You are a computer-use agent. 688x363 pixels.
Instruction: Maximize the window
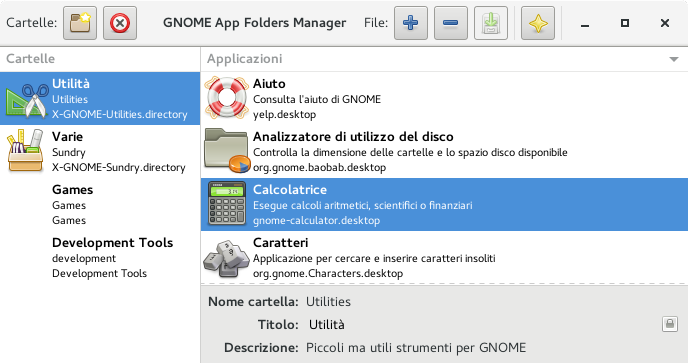625,23
